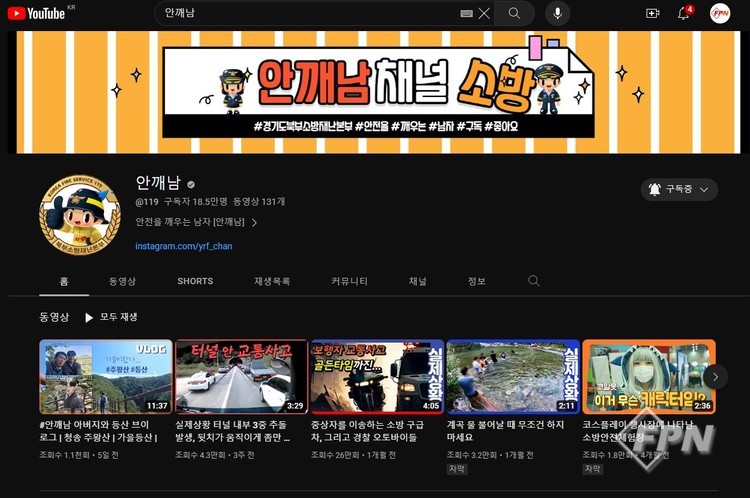750x498 pixels.
Task: Click the 안깨남 channel profile picture
Action: 80,215
